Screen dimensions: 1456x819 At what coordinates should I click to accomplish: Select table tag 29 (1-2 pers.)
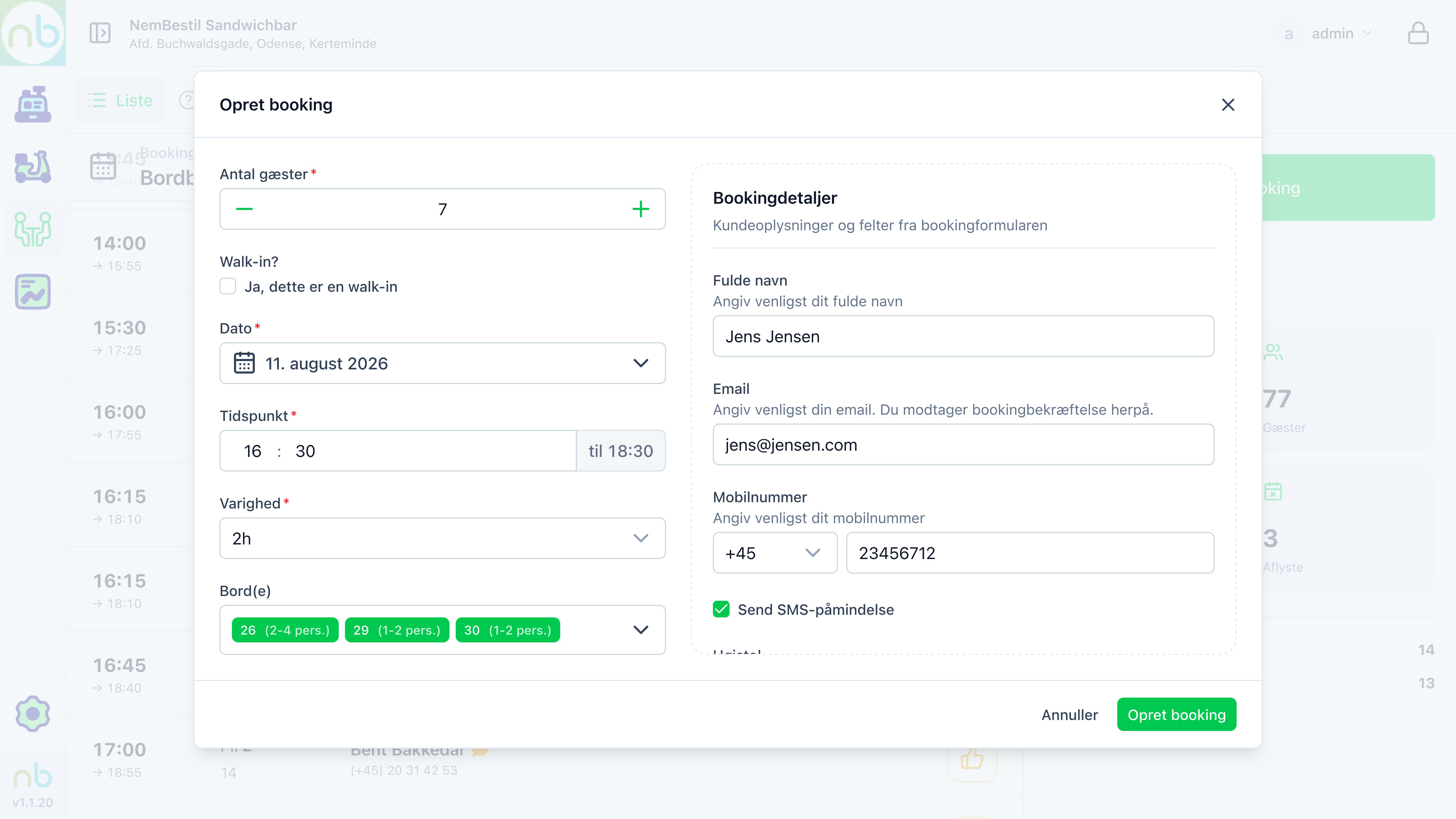click(x=397, y=630)
